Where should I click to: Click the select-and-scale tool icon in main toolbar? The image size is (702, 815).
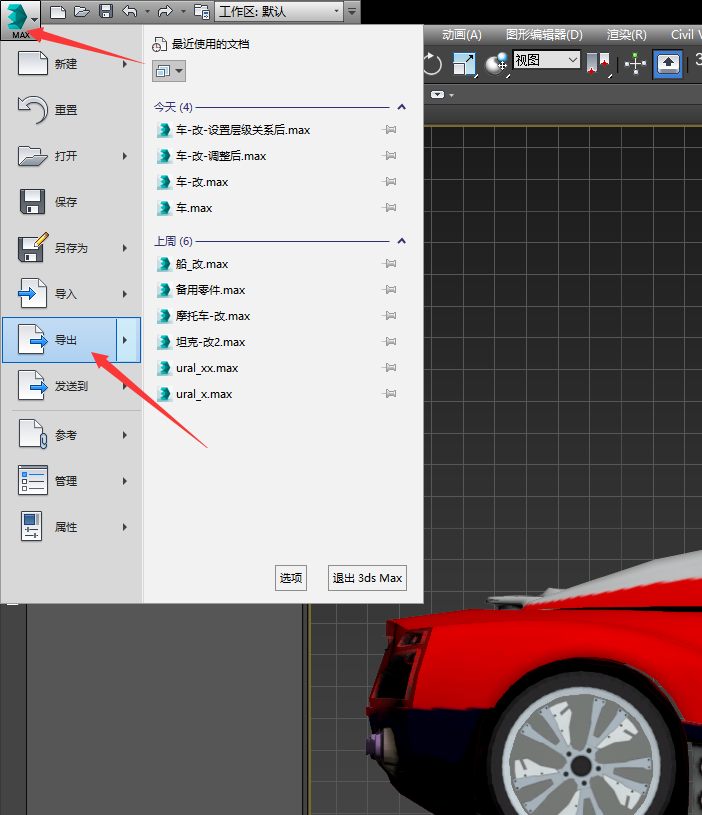(x=465, y=63)
